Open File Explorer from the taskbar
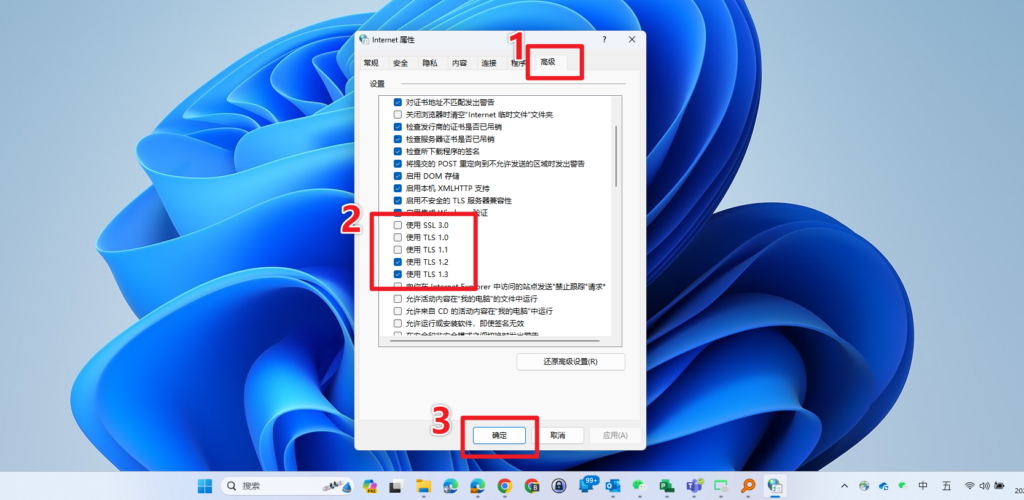This screenshot has width=1024, height=500. (424, 486)
